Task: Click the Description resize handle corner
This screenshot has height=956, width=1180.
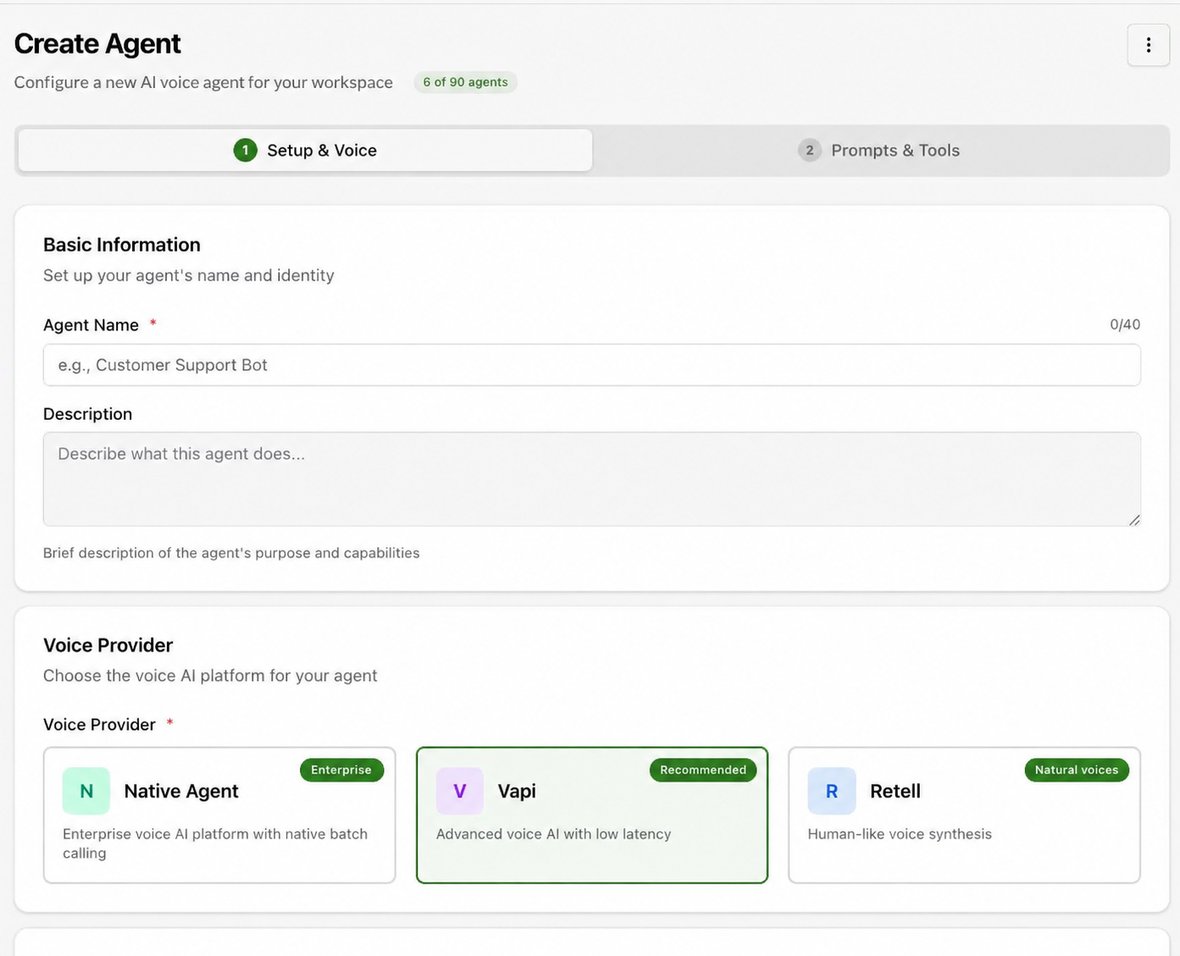Action: (x=1134, y=519)
